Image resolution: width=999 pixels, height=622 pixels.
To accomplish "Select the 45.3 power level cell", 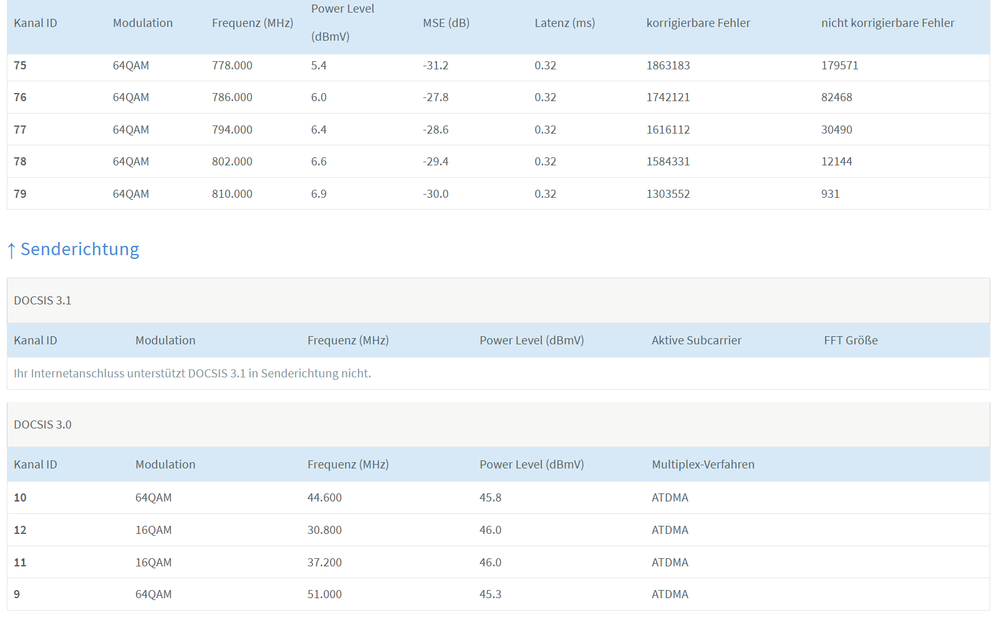I will coord(490,594).
